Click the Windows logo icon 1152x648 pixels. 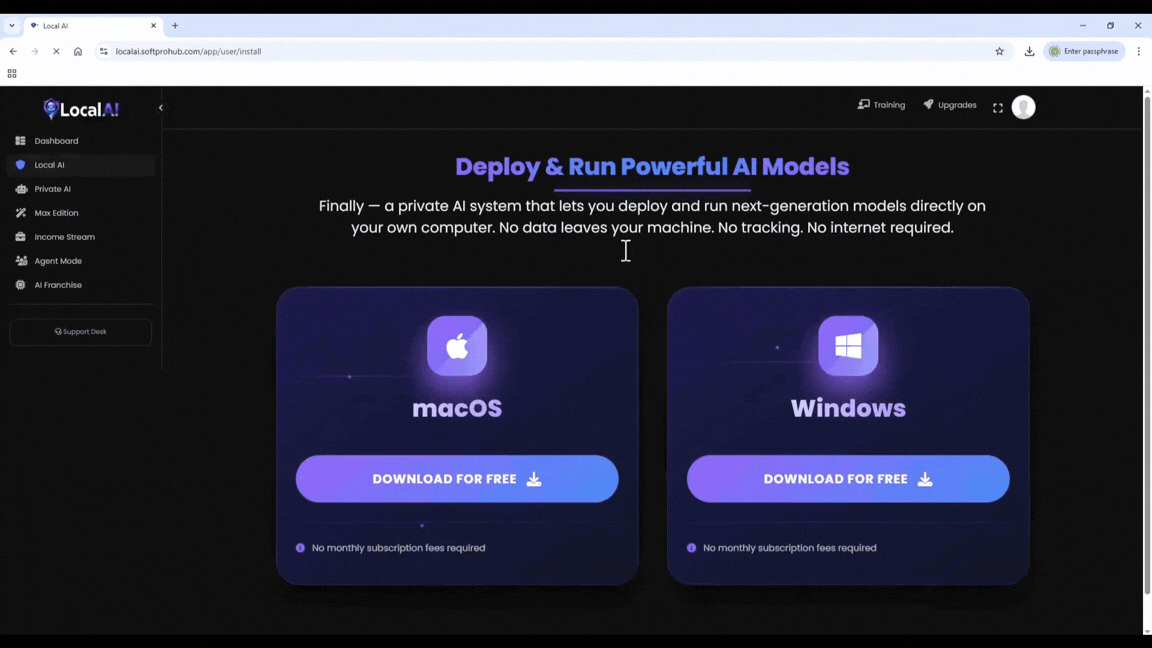848,346
